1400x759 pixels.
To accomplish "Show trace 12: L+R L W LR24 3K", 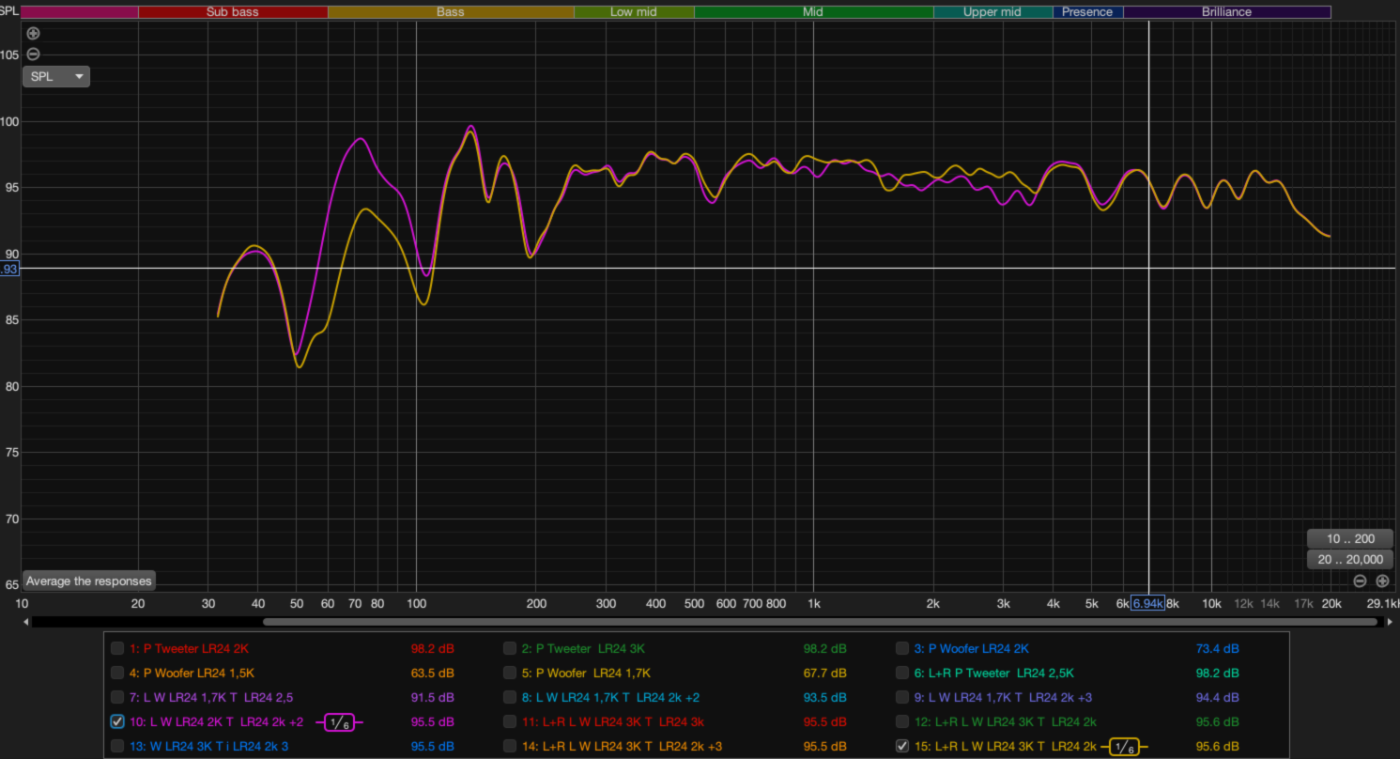I will coord(902,722).
